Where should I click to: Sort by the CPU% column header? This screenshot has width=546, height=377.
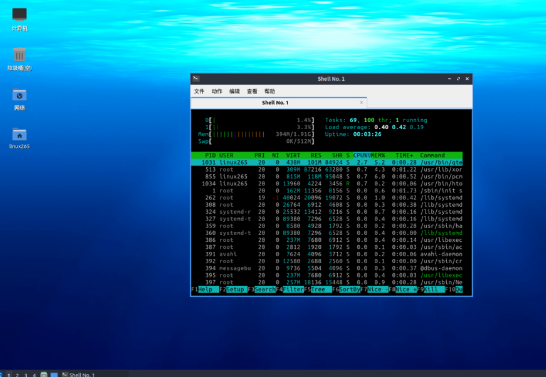(362, 155)
